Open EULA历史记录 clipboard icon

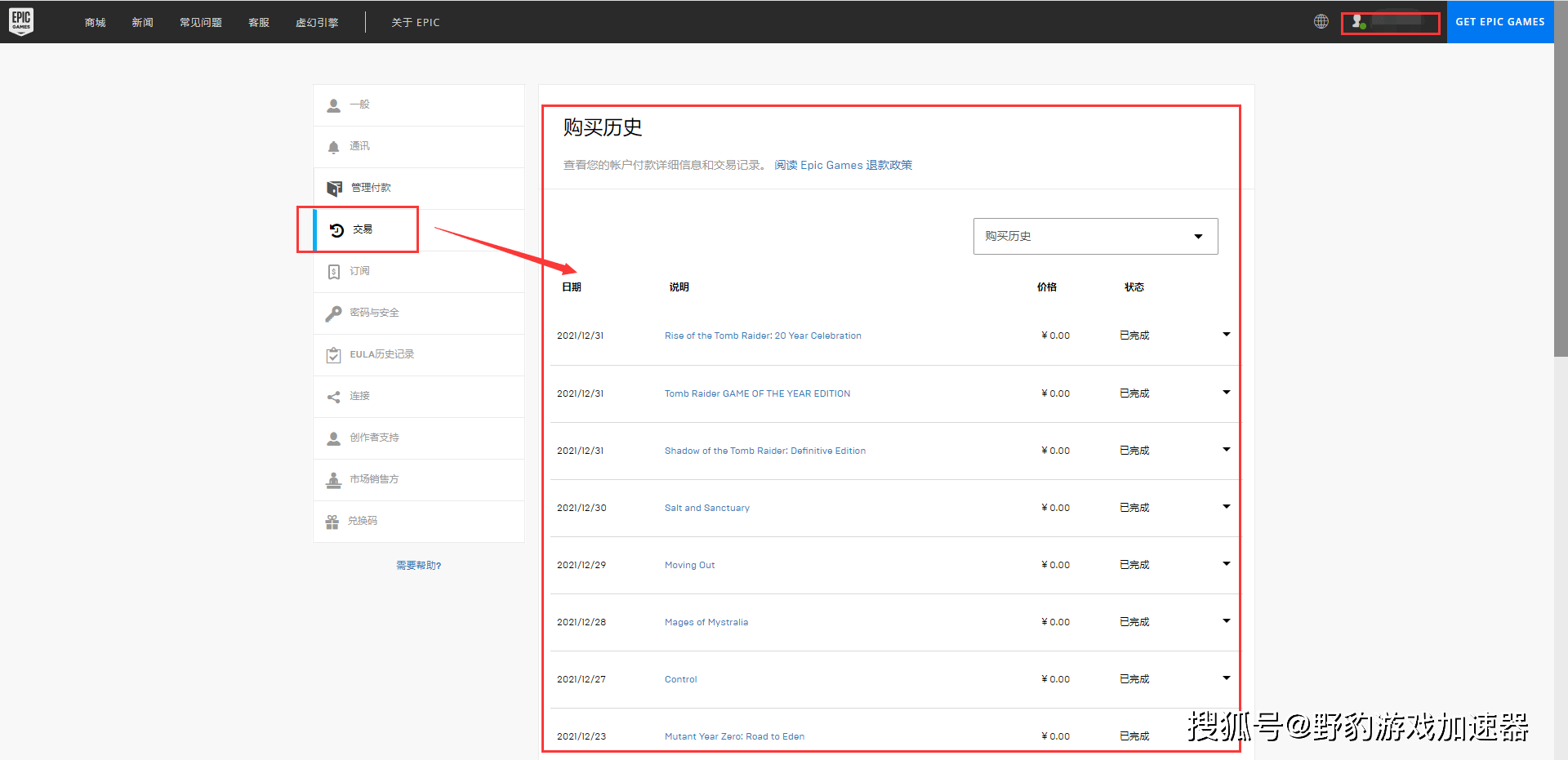pos(333,354)
